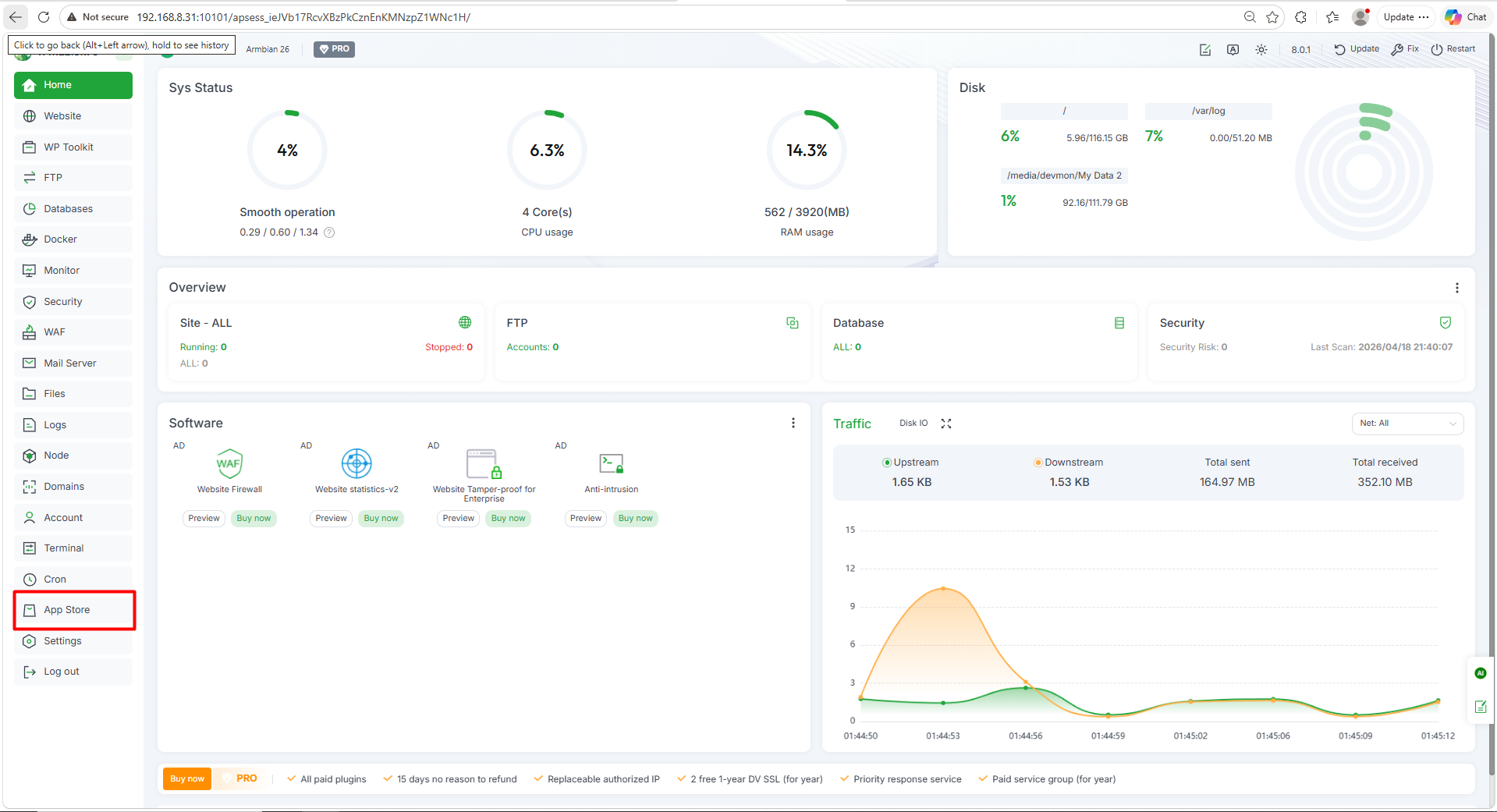The width and height of the screenshot is (1497, 812).
Task: Open the green AI assistant floating icon
Action: 1480,673
